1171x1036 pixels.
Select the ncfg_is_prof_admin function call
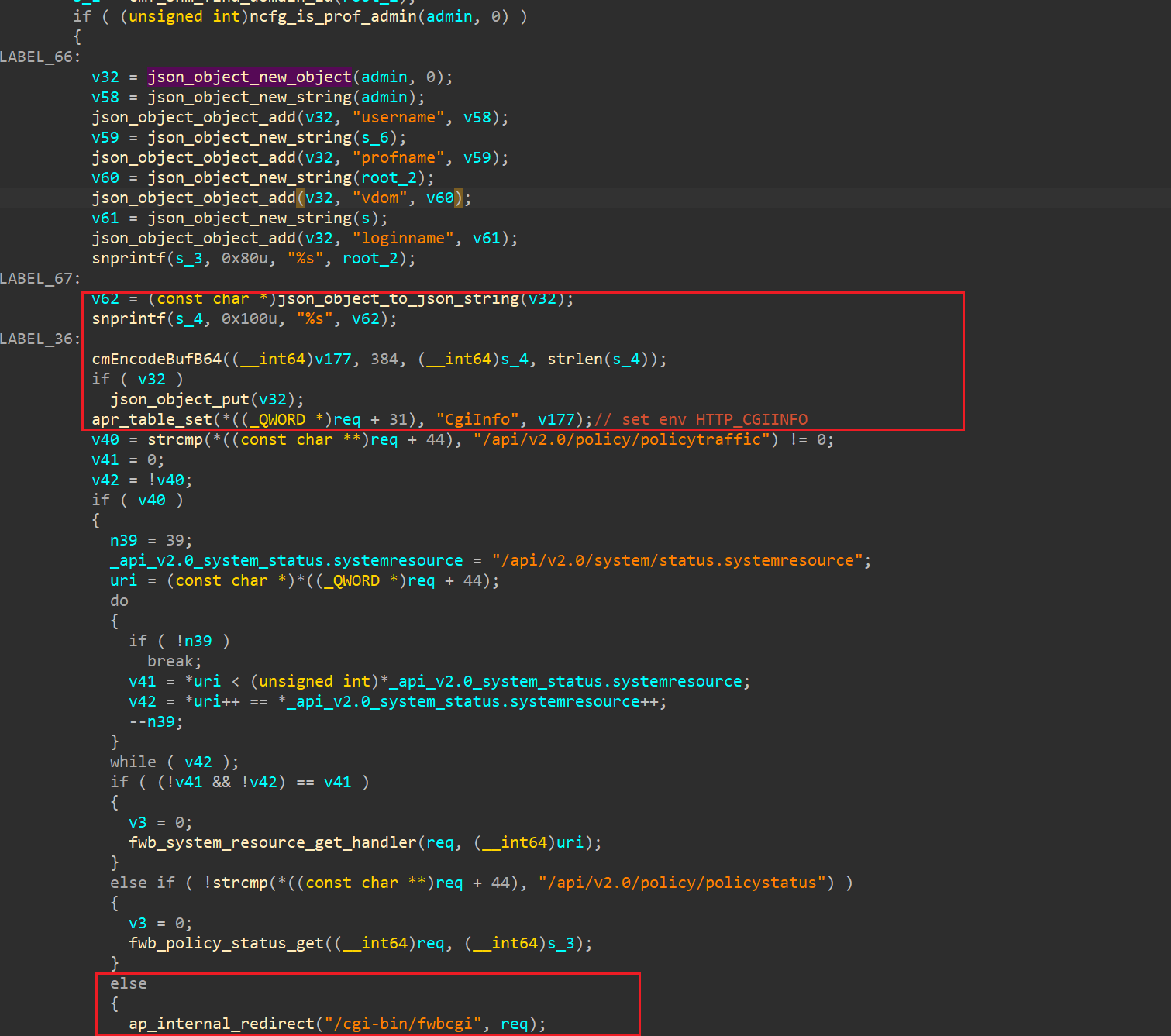point(333,16)
